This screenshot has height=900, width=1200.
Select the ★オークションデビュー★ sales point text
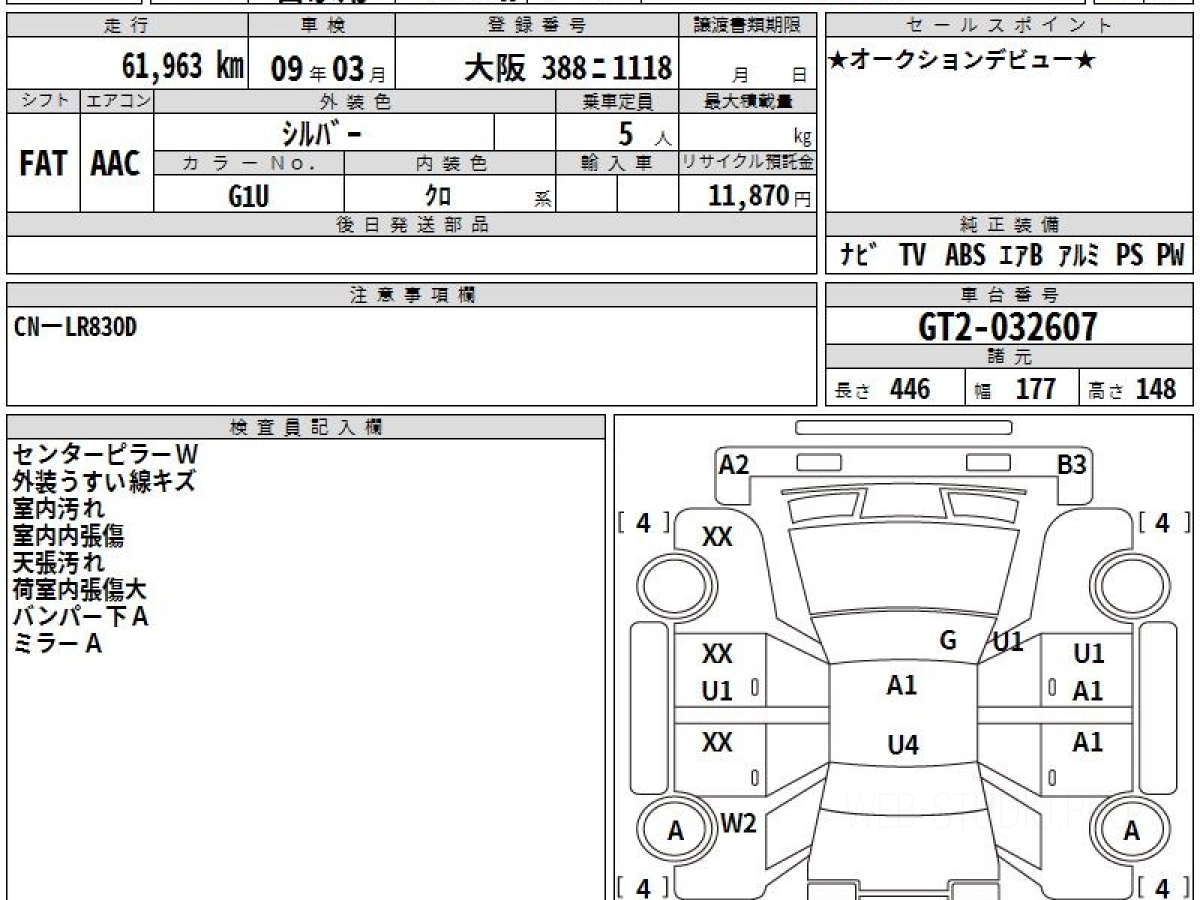point(962,61)
